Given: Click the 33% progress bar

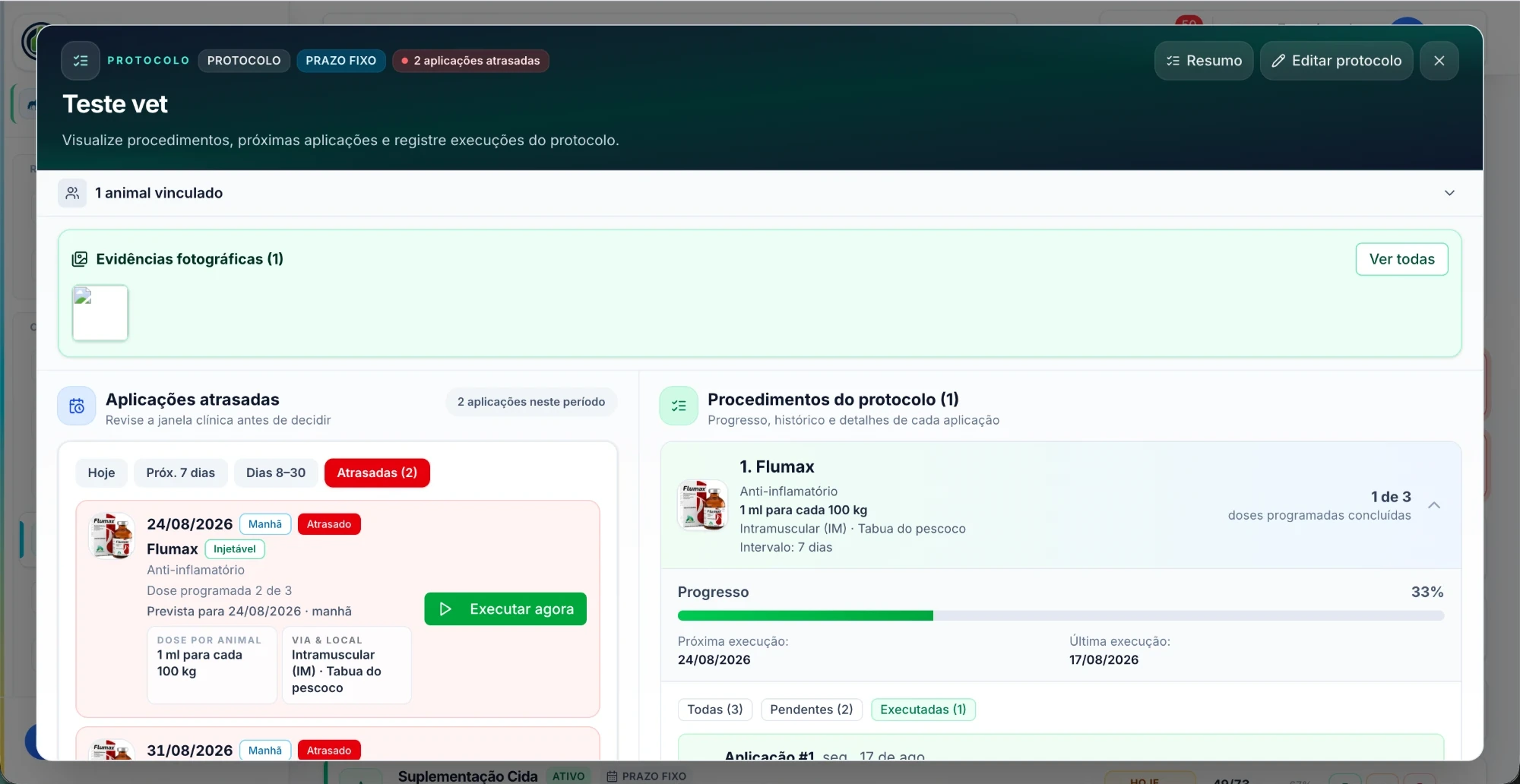Looking at the screenshot, I should 1061,615.
